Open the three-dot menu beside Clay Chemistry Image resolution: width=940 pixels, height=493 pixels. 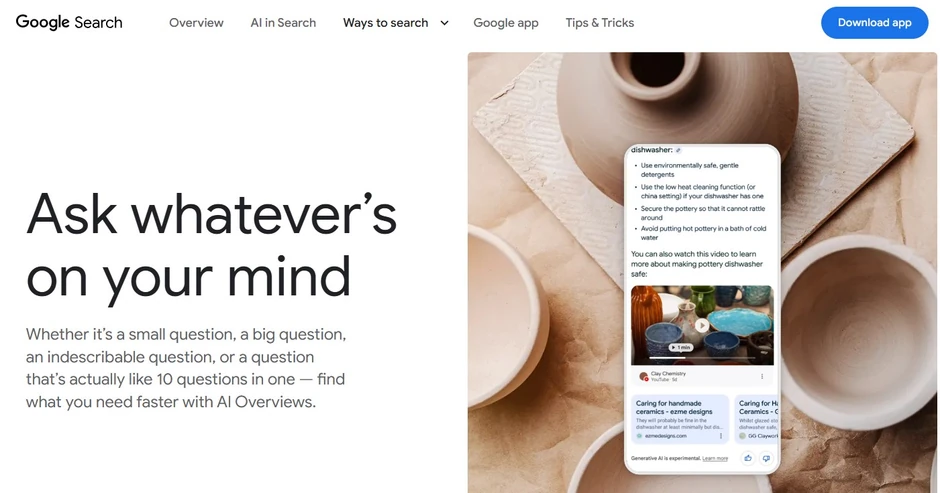762,377
